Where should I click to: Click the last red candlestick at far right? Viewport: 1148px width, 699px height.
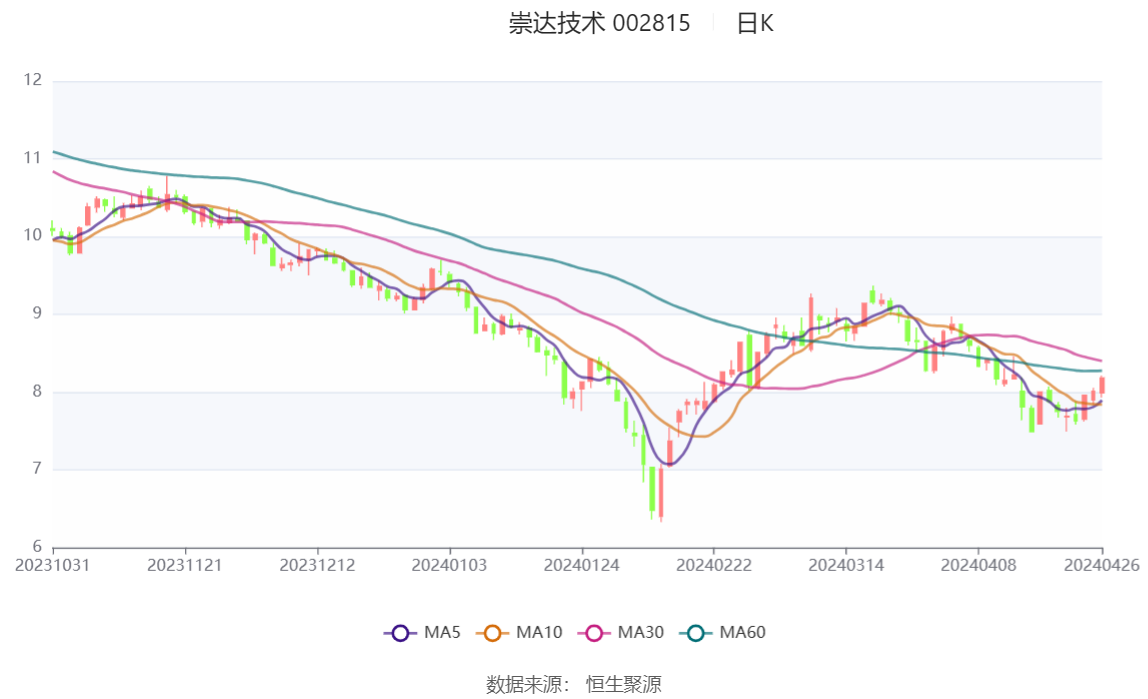point(1102,386)
